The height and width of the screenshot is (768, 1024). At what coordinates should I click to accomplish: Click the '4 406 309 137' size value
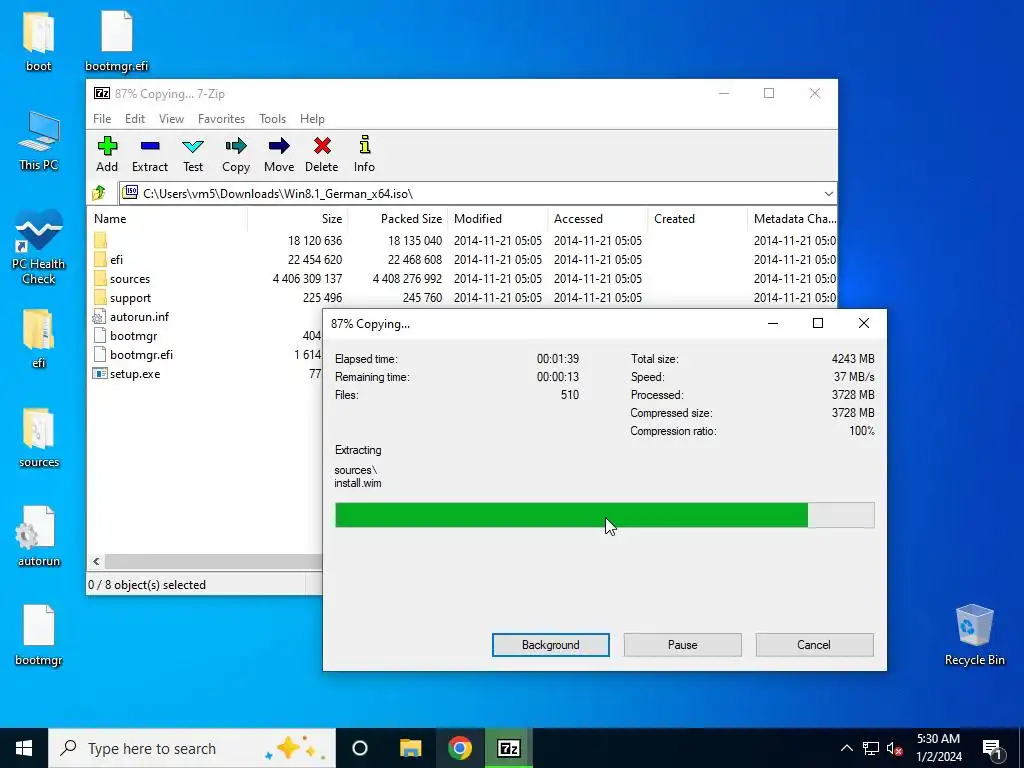[x=307, y=279]
